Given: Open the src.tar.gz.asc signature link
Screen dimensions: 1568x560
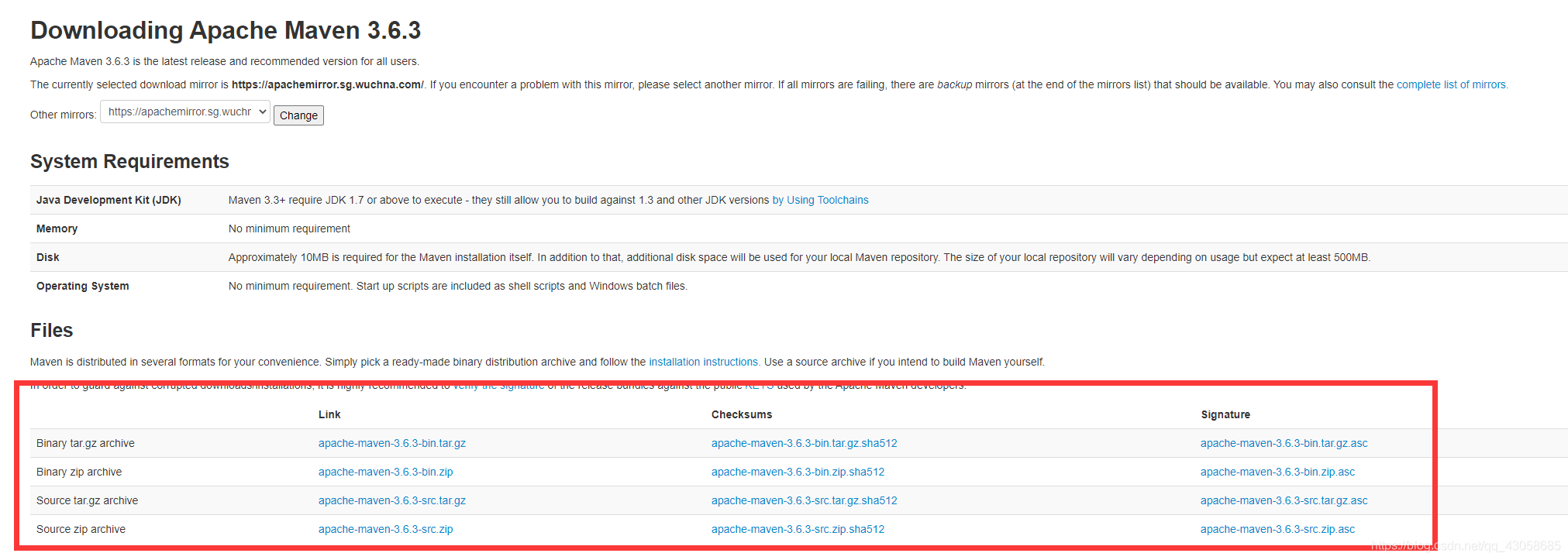Looking at the screenshot, I should [x=1284, y=500].
